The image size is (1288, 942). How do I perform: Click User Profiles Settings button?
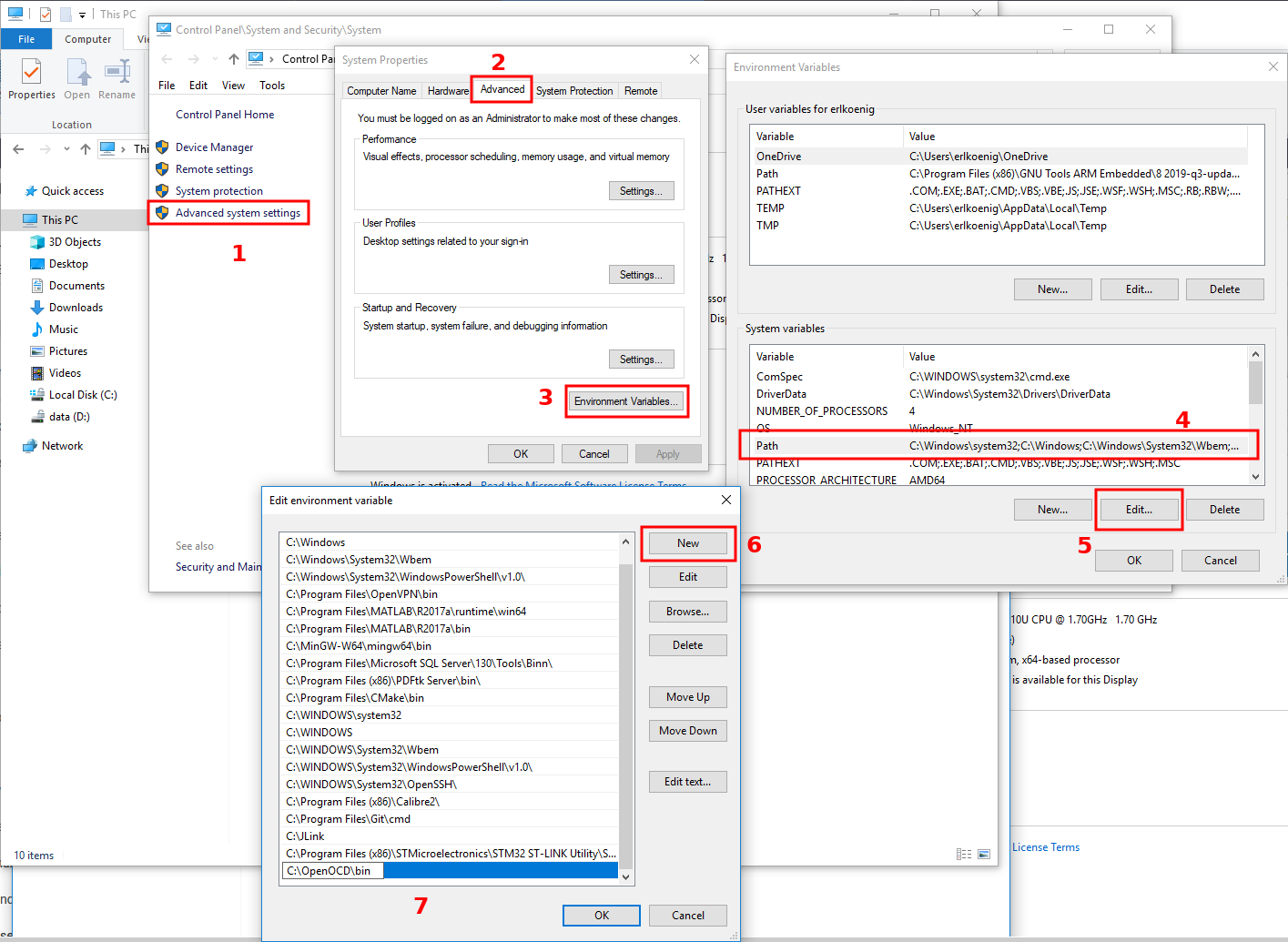click(641, 275)
